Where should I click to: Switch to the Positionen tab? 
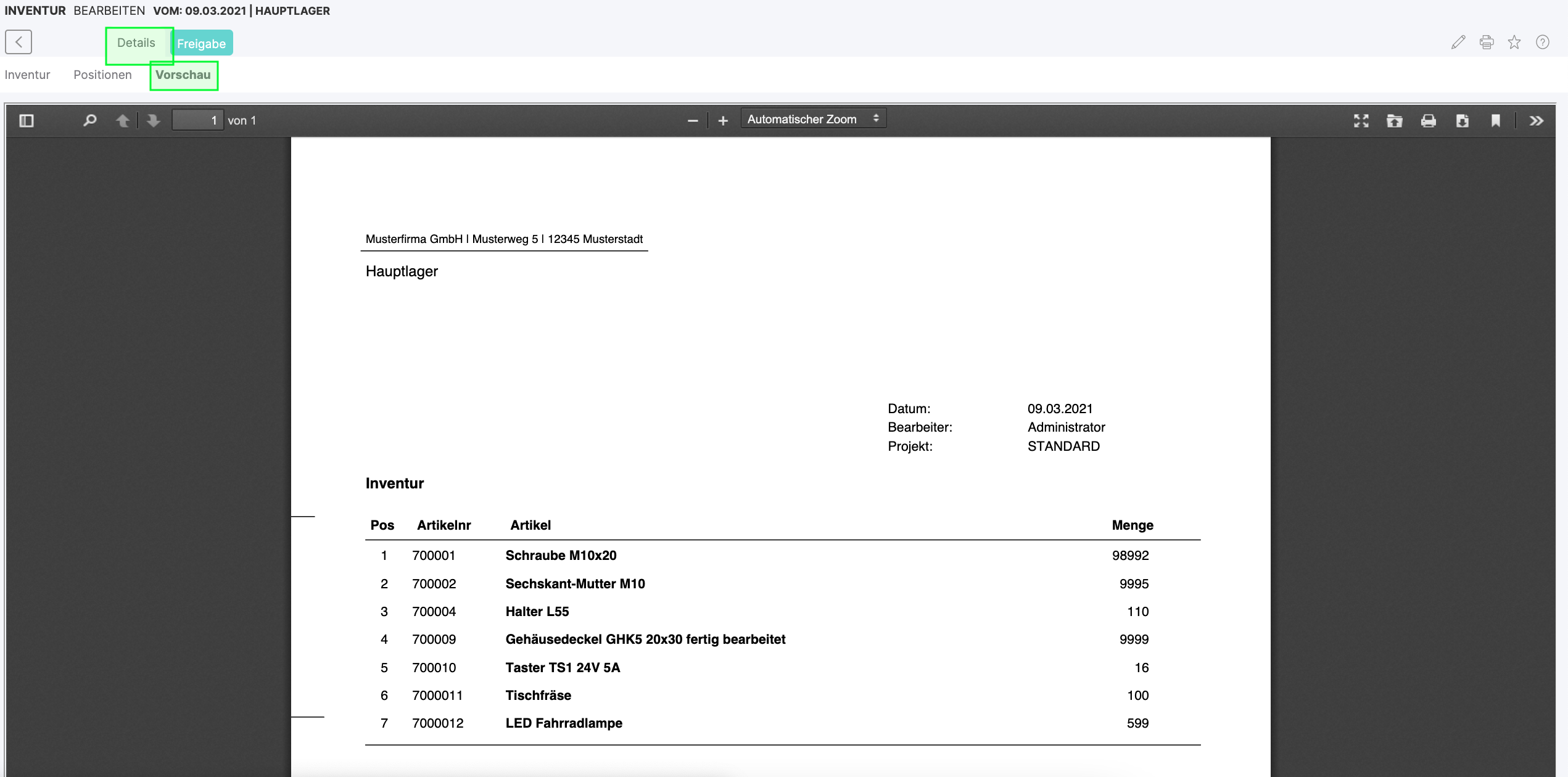click(102, 75)
